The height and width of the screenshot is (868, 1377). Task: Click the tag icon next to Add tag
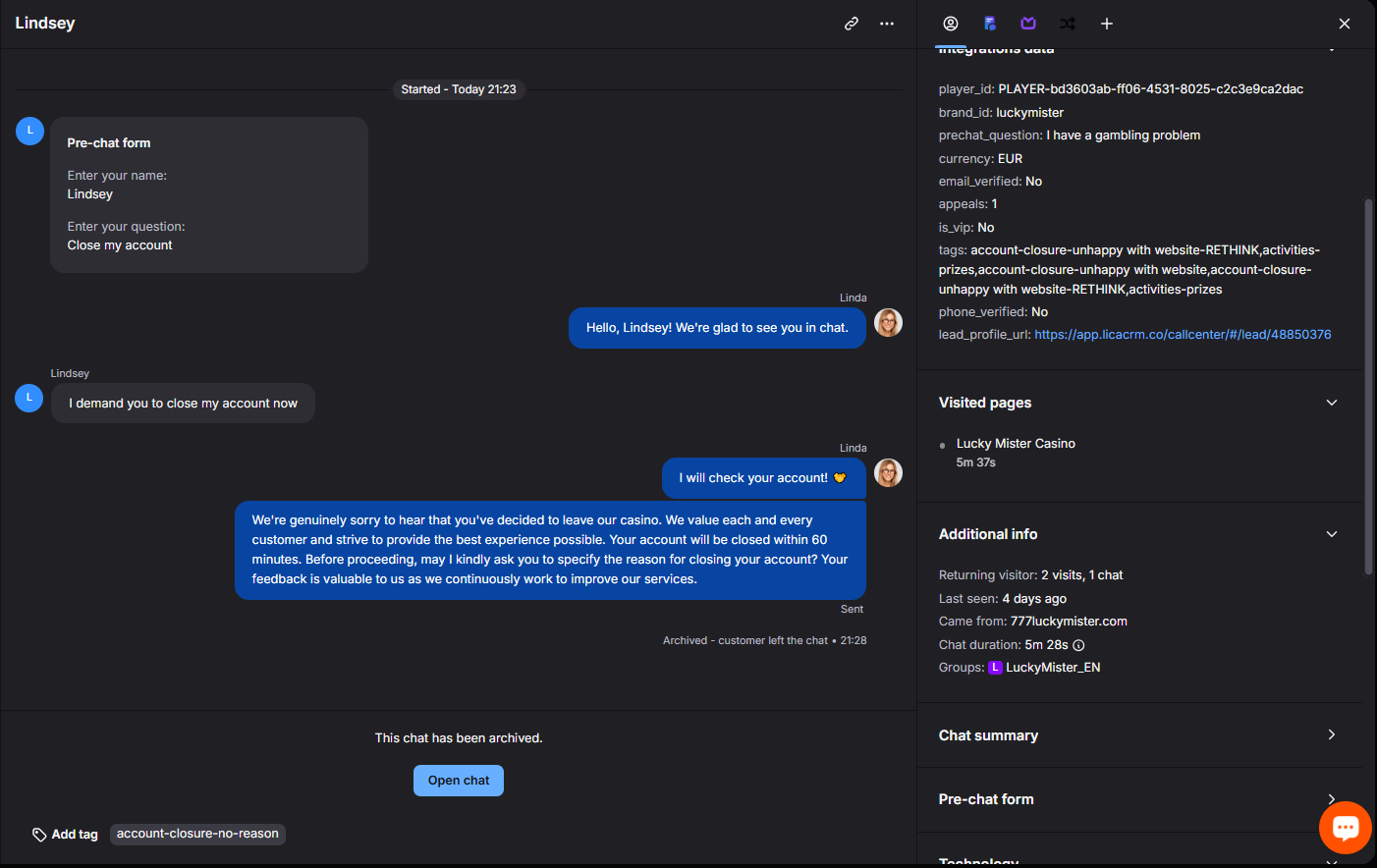click(x=39, y=835)
